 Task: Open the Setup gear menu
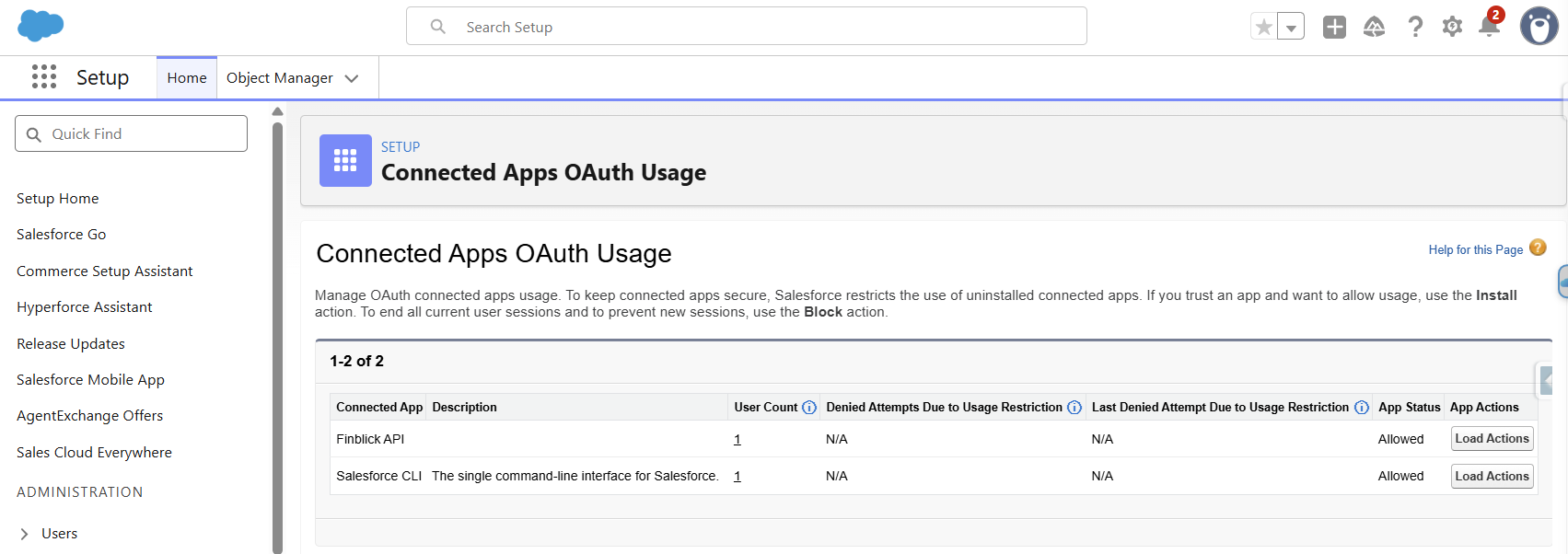click(x=1453, y=27)
